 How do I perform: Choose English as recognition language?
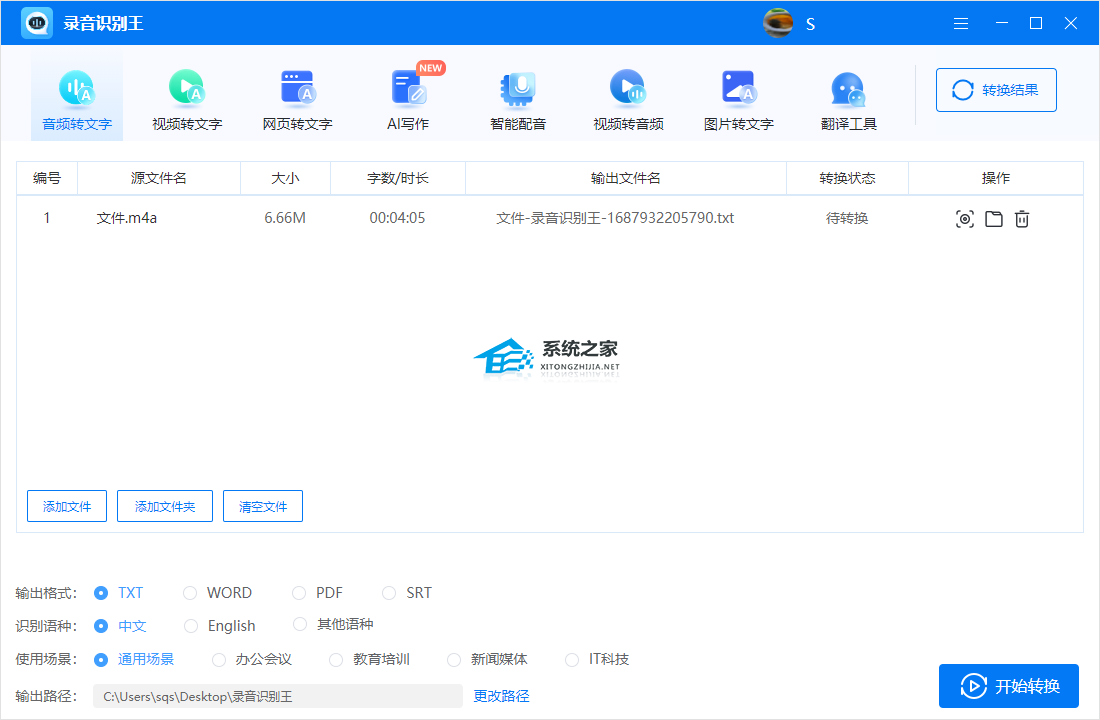coord(192,626)
